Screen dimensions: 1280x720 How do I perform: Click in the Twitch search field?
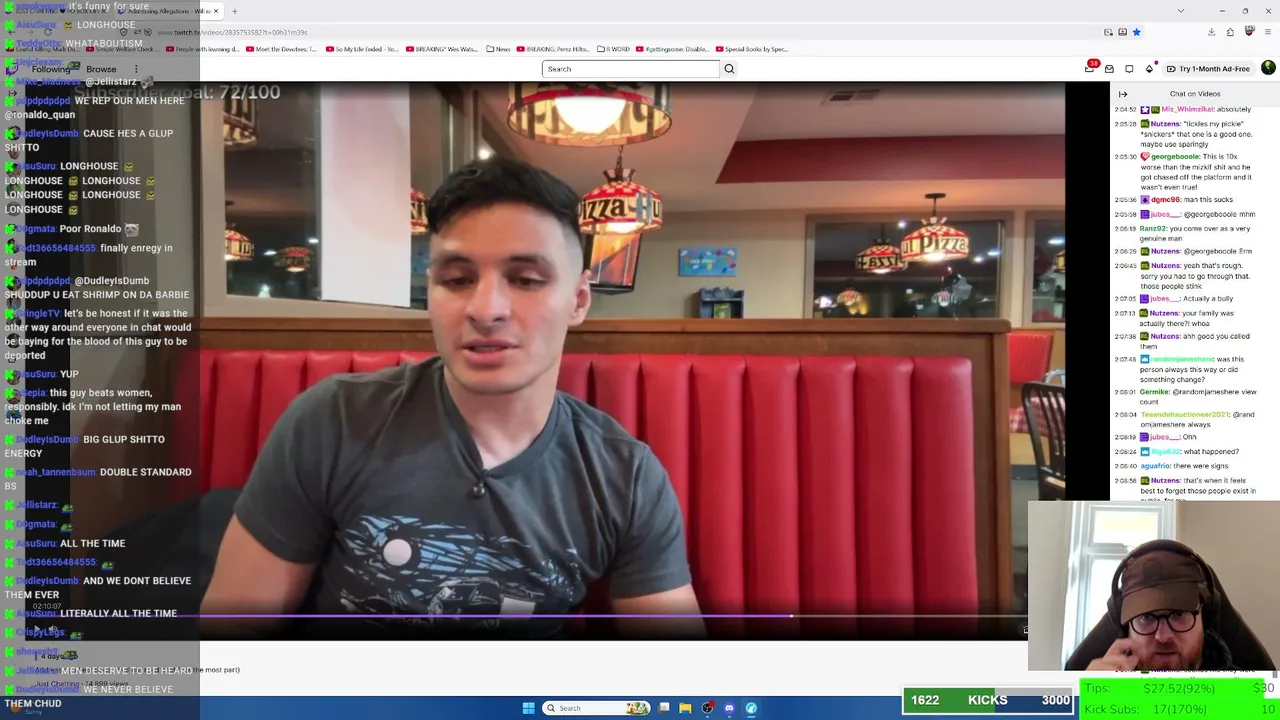(x=630, y=69)
